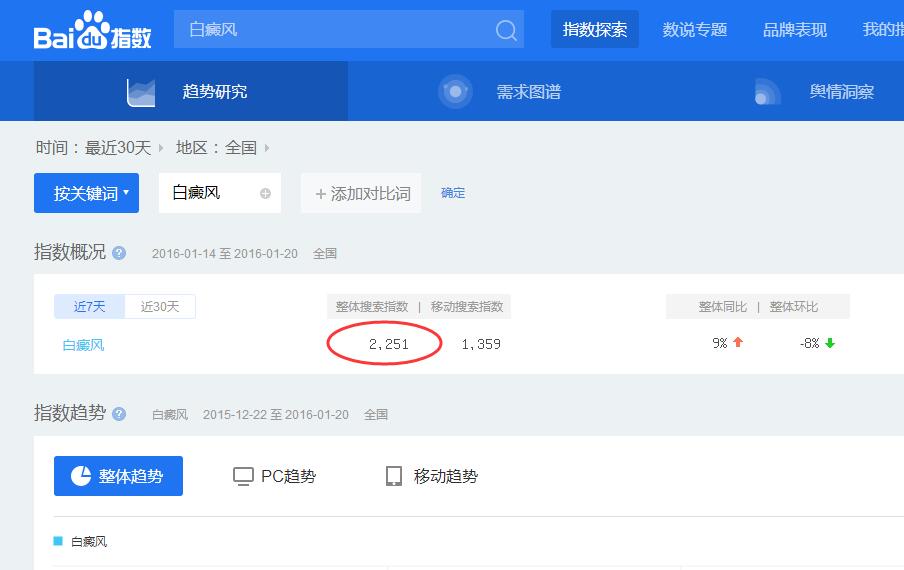This screenshot has height=570, width=904.
Task: Click the help icon beside 指数趋势
Action: [x=119, y=414]
